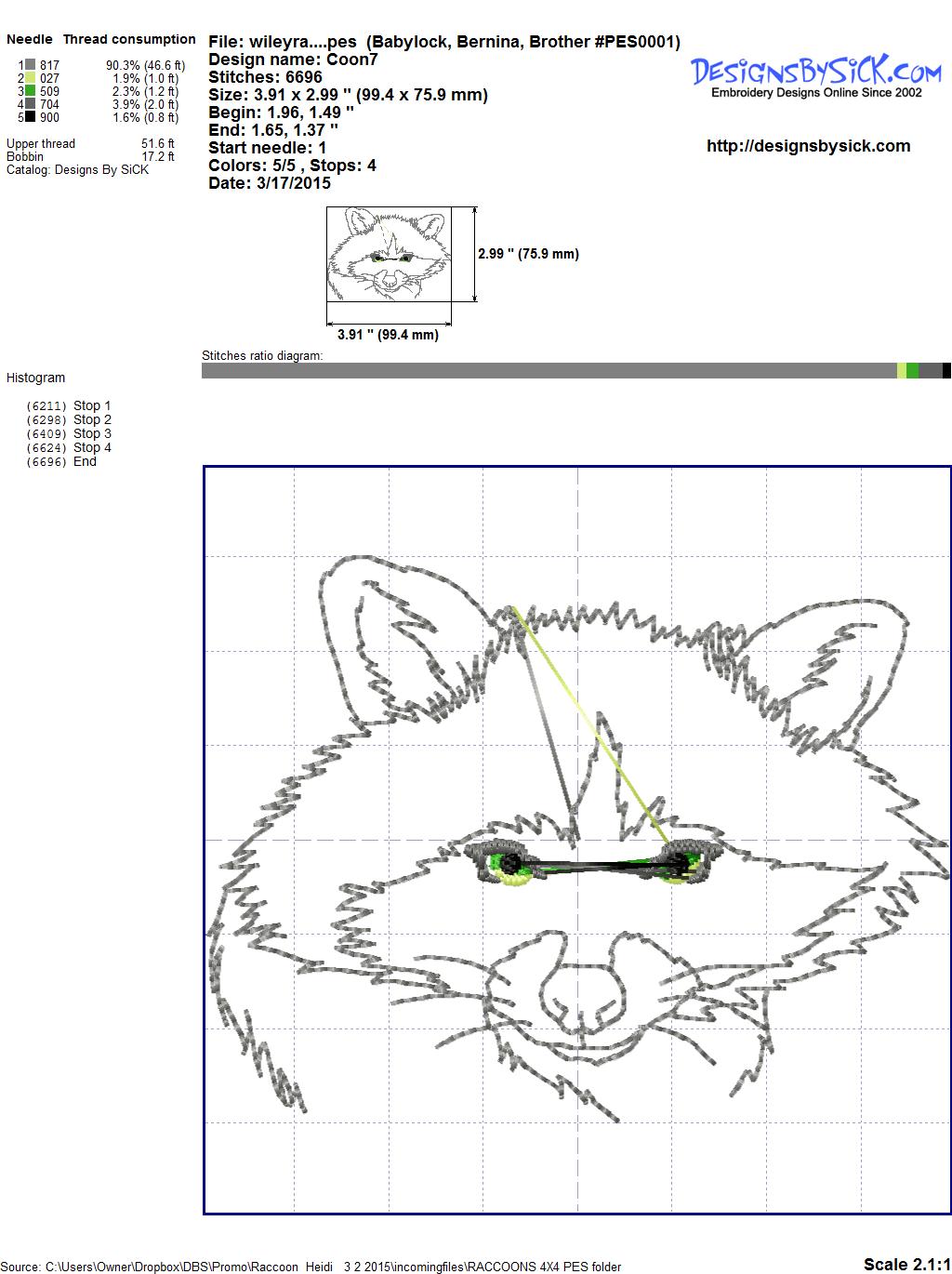Image resolution: width=952 pixels, height=1274 pixels.
Task: Pick the green 509 thread swatch
Action: pyautogui.click(x=31, y=91)
